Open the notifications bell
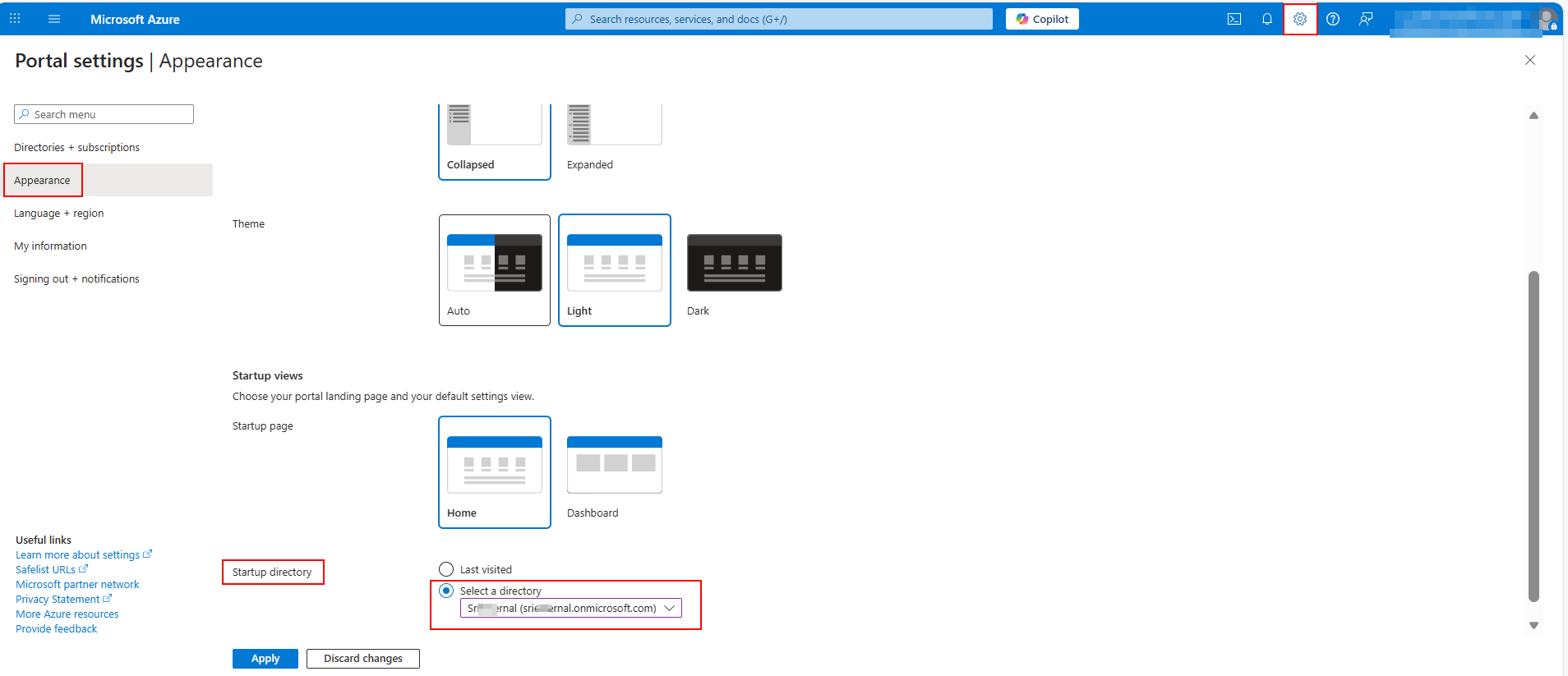1568x676 pixels. [1267, 19]
